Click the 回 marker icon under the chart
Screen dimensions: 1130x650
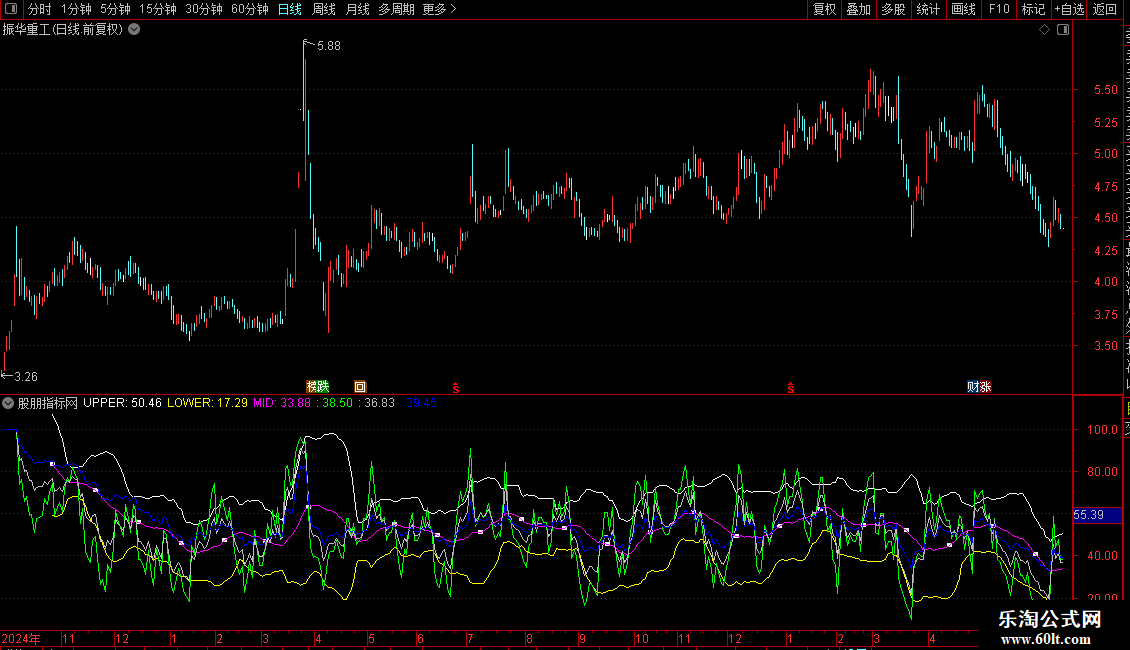pos(360,387)
